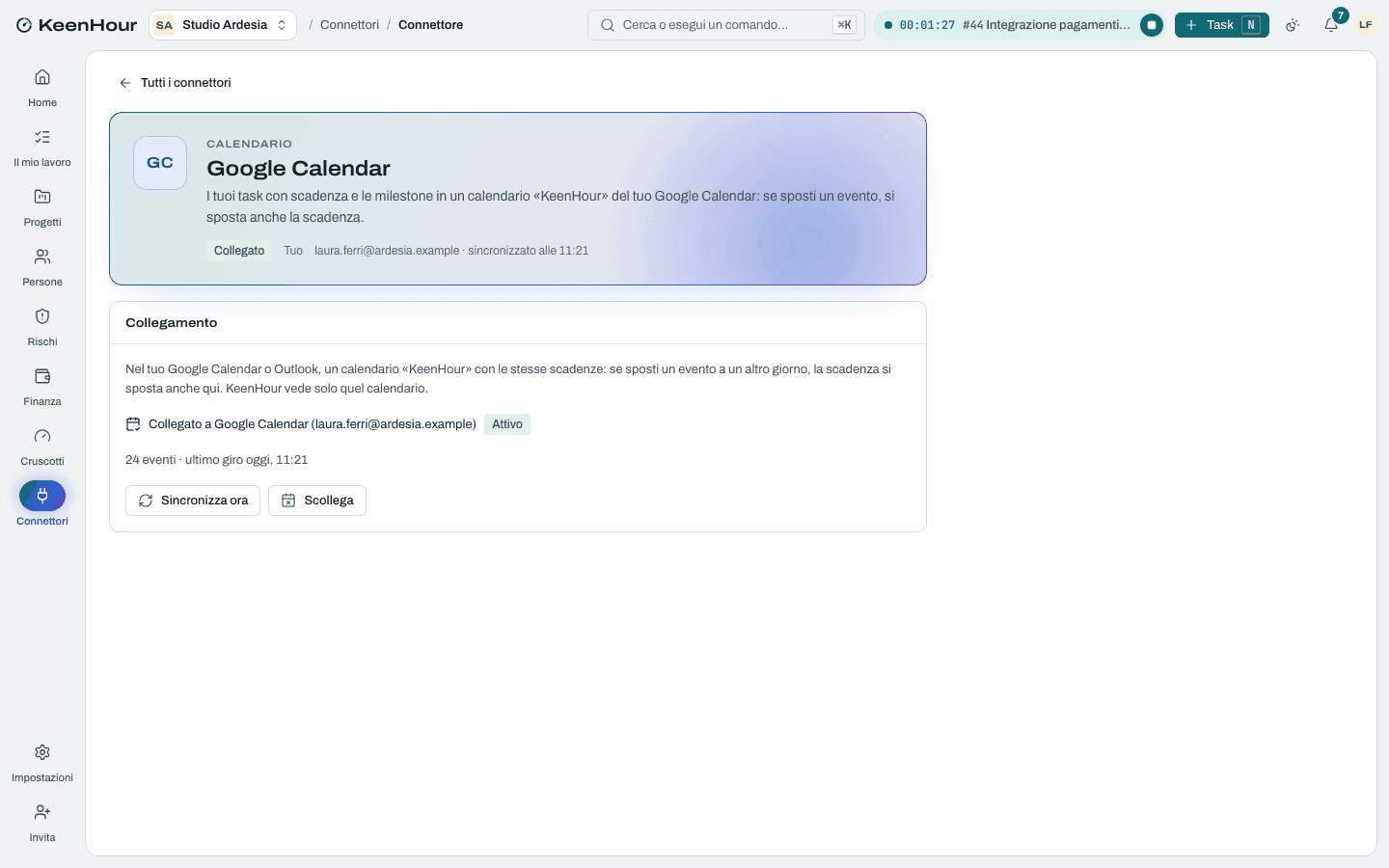The width and height of the screenshot is (1389, 868).
Task: Open Progetti in sidebar
Action: click(x=42, y=207)
